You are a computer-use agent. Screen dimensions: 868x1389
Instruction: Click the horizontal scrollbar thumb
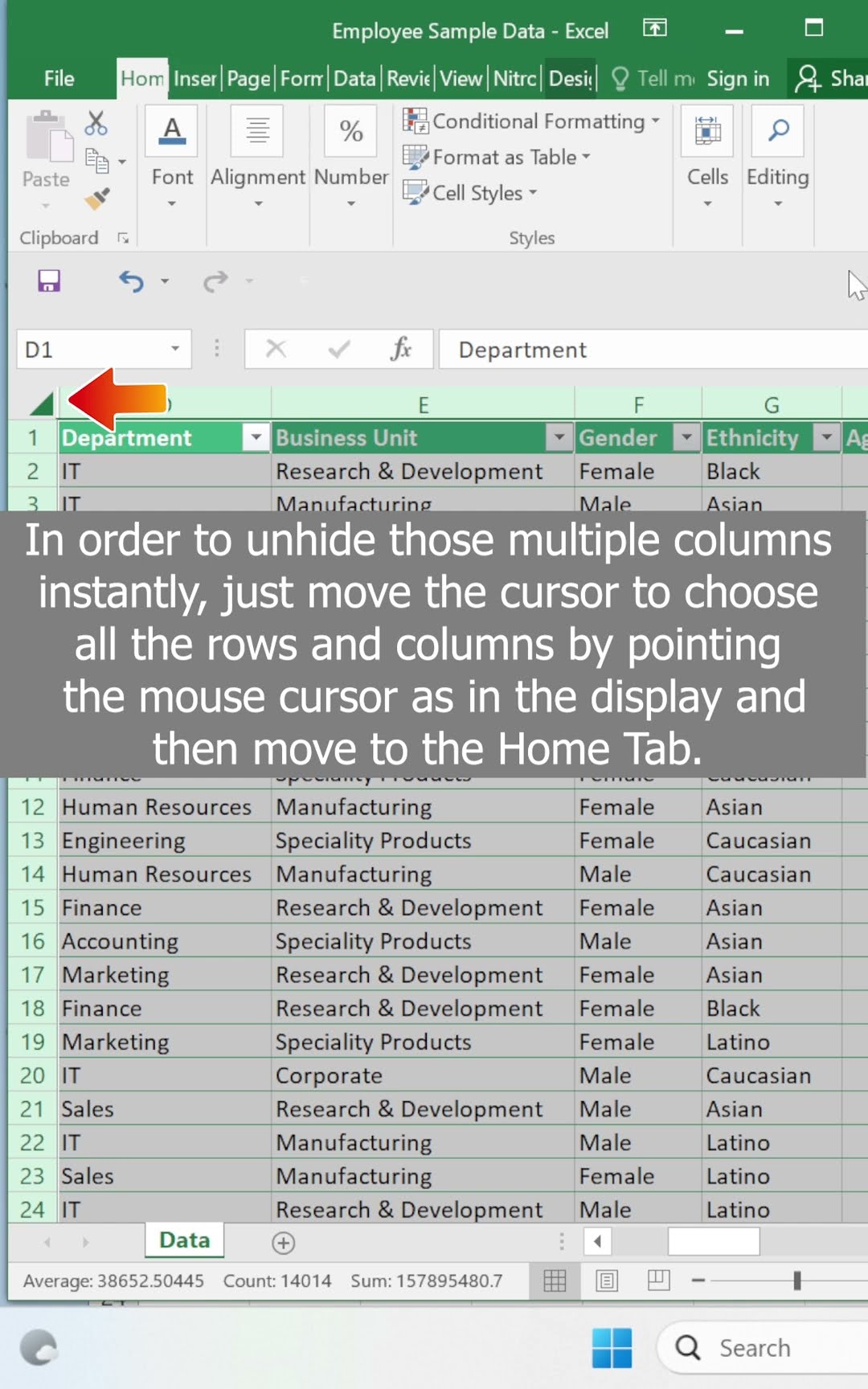pos(714,1241)
